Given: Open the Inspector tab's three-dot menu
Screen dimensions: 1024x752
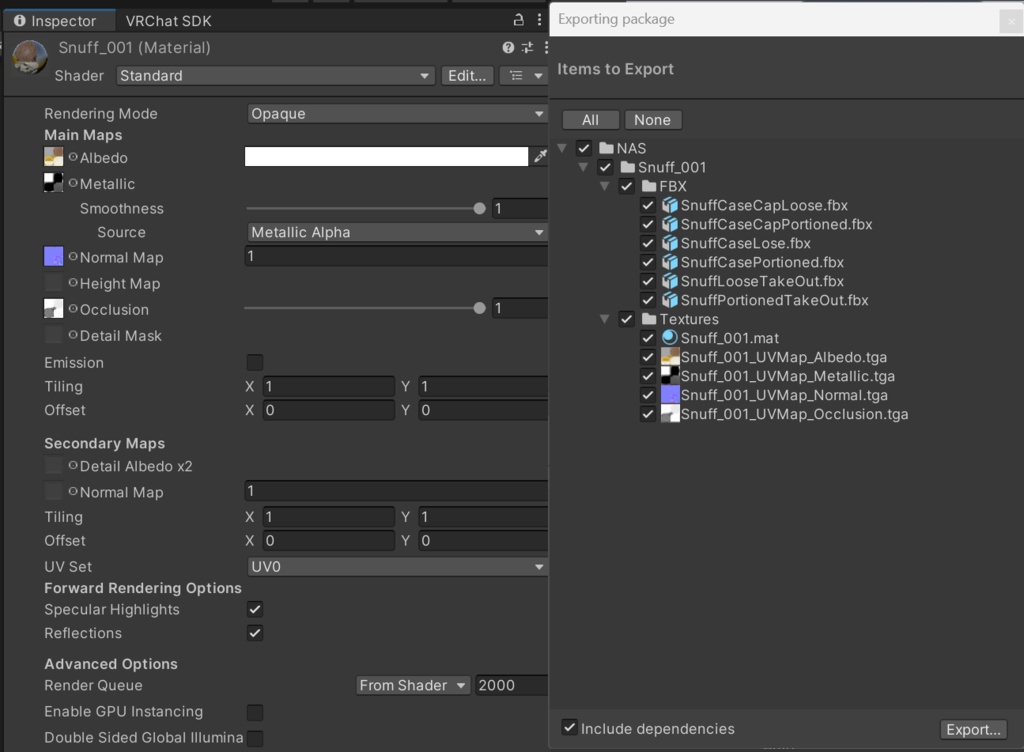Looking at the screenshot, I should (539, 20).
